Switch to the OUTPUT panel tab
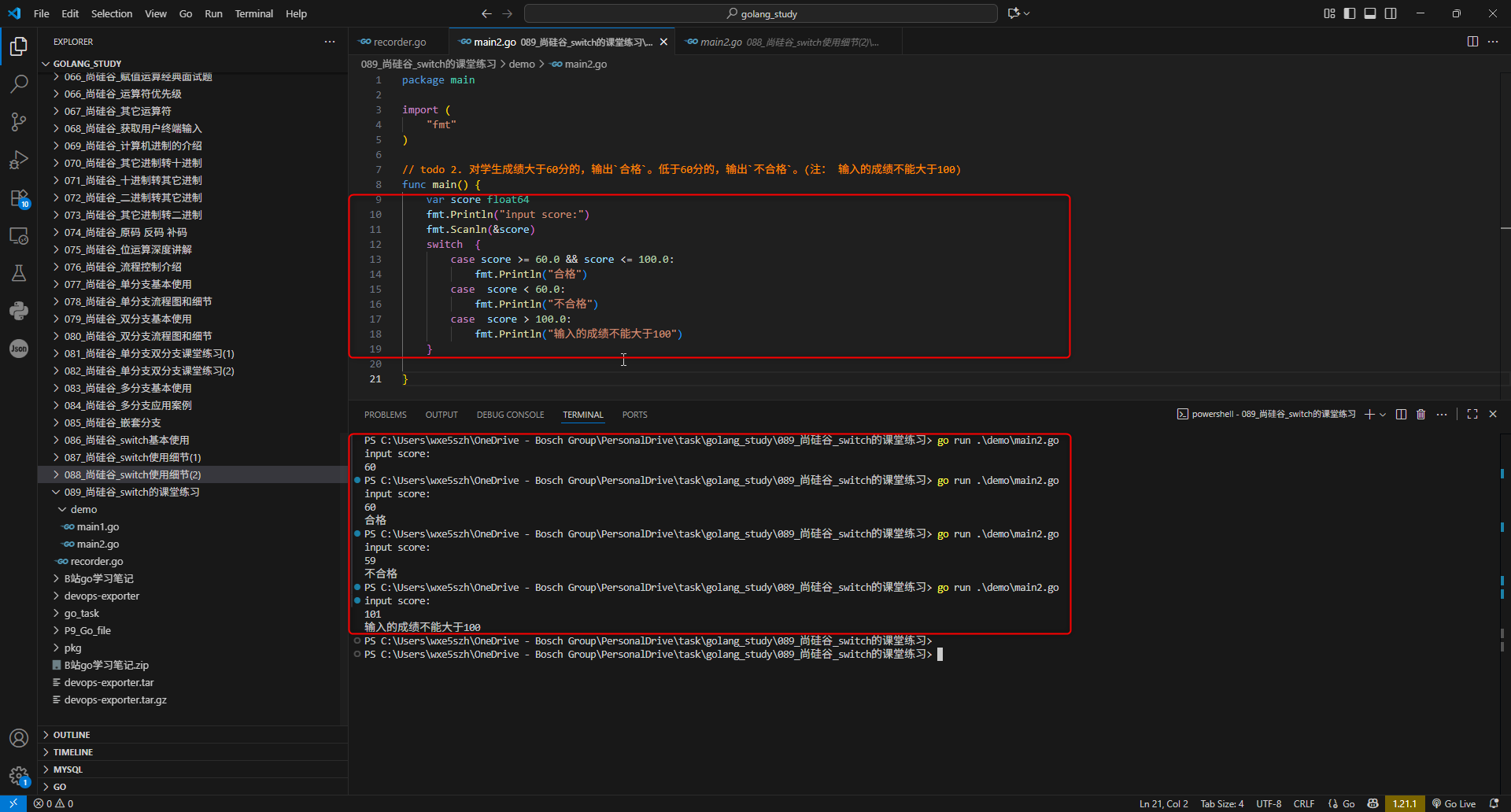The height and width of the screenshot is (812, 1511). click(441, 415)
